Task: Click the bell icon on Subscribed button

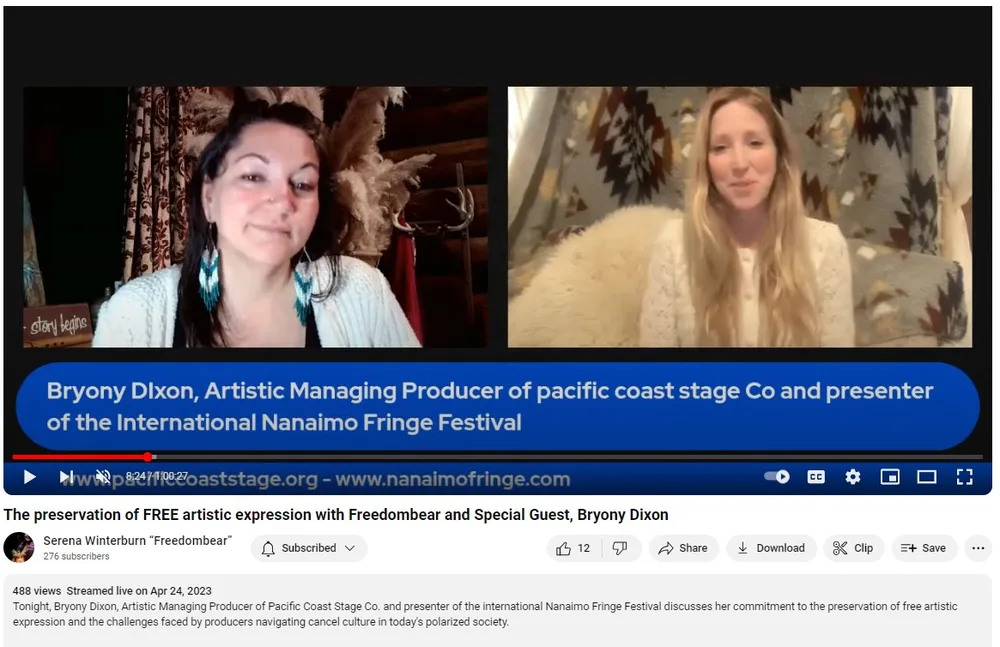Action: pyautogui.click(x=268, y=548)
